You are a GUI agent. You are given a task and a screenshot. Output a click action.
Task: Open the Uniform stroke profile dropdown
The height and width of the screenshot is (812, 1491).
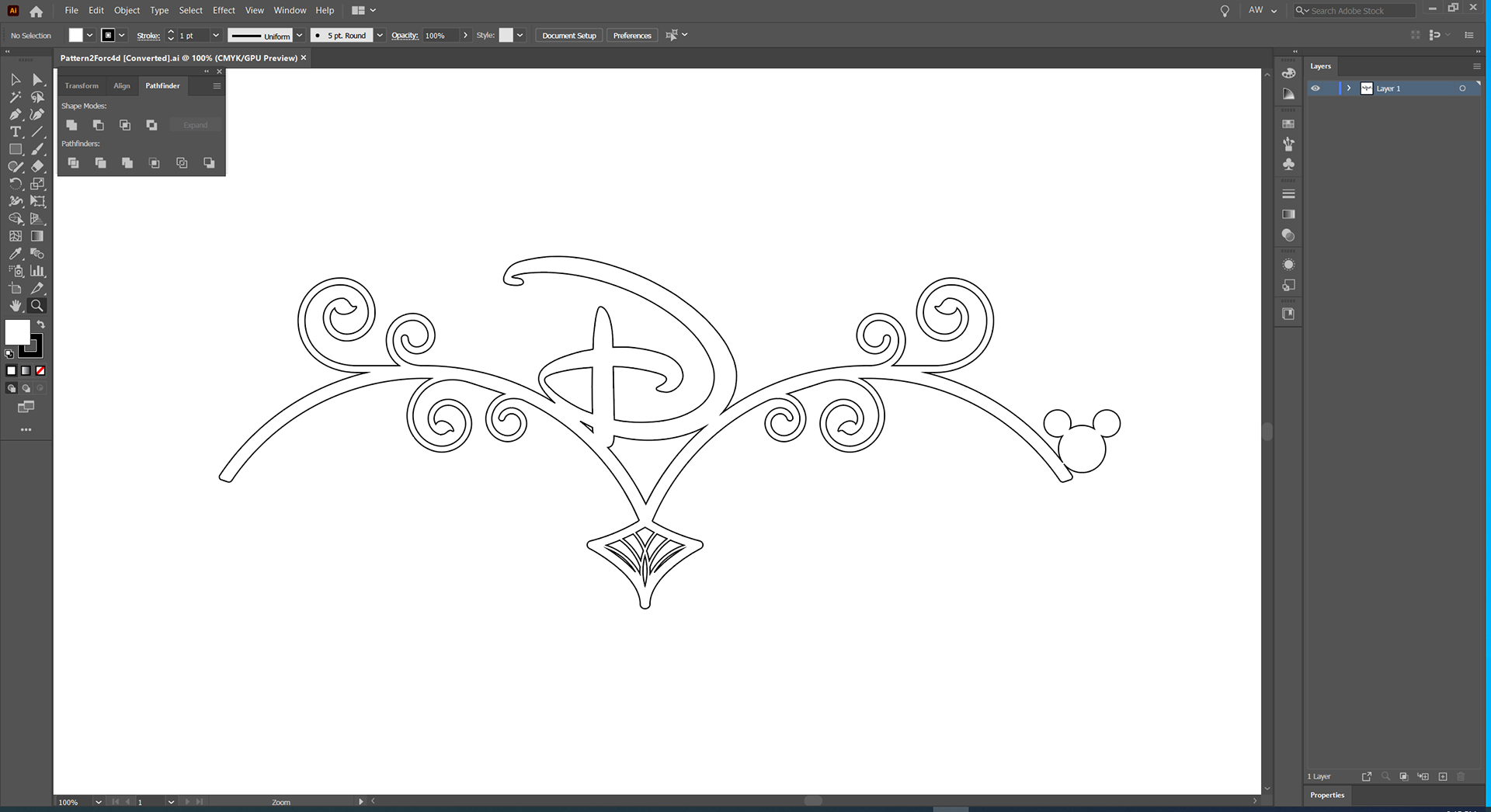pos(299,36)
